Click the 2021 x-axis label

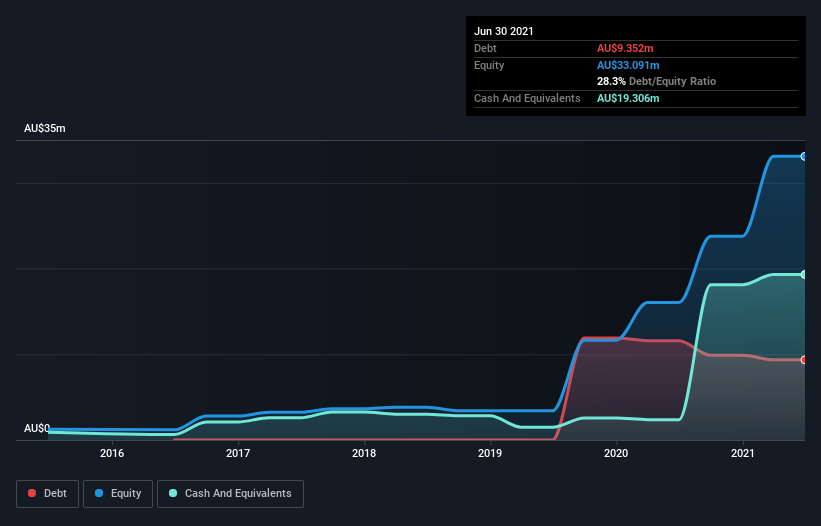(x=742, y=453)
